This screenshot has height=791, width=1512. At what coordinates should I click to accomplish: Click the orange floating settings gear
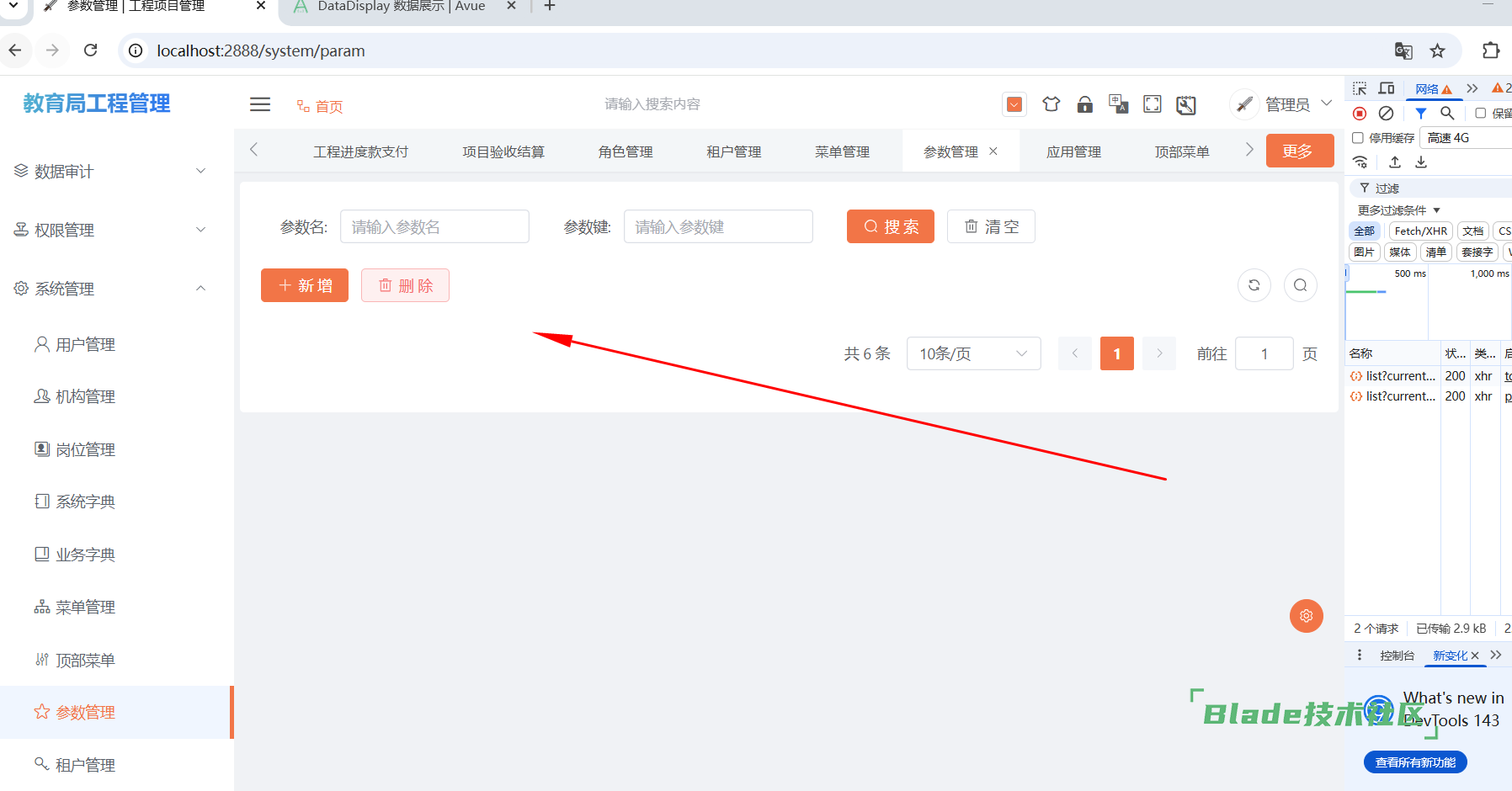pyautogui.click(x=1306, y=616)
